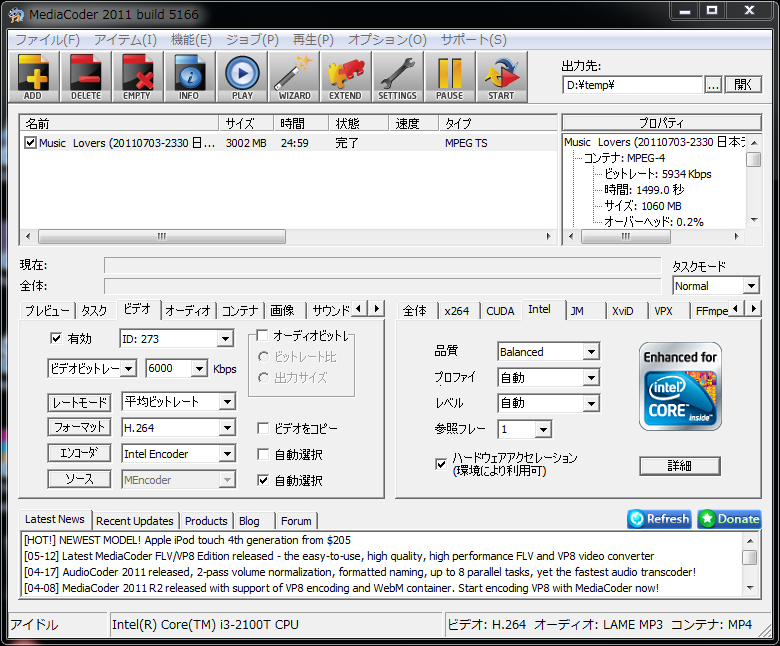This screenshot has height=646, width=780.
Task: Select the ビットレート比 radio button
Action: [264, 357]
